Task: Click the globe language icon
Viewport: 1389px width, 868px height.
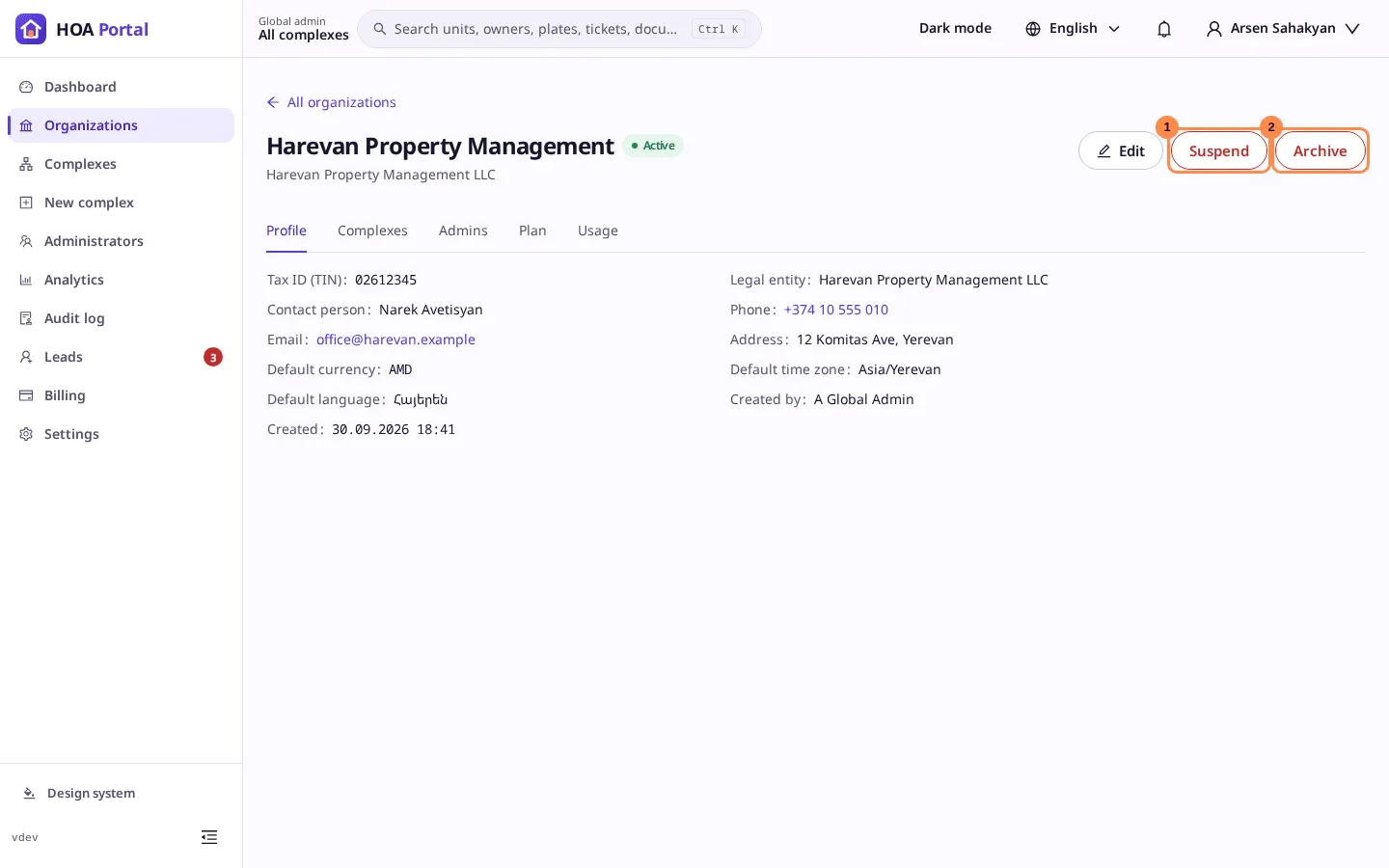Action: pyautogui.click(x=1033, y=29)
